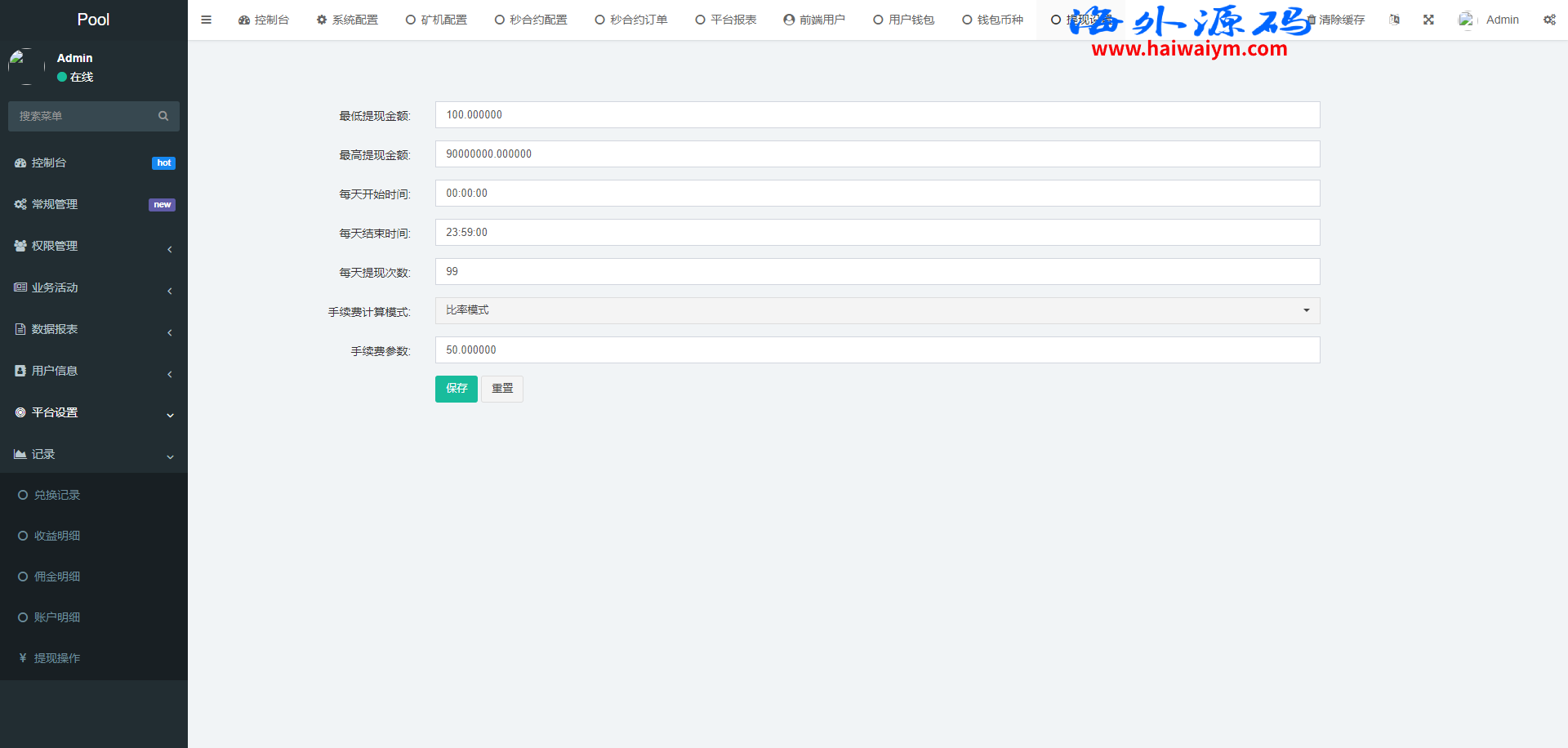The image size is (1568, 748).
Task: Click the search magnifier in sidebar
Action: click(x=163, y=116)
